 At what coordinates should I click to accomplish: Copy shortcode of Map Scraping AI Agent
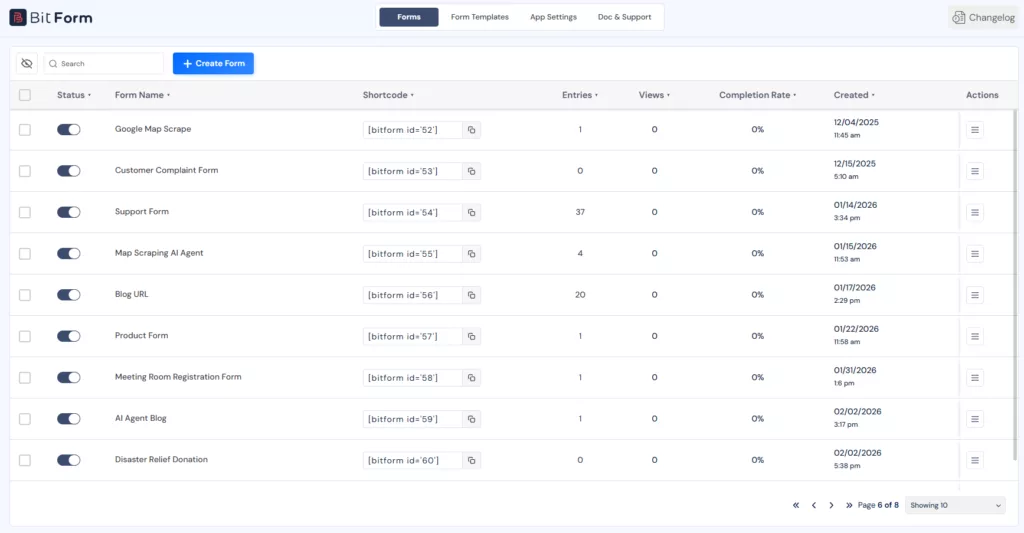(472, 253)
